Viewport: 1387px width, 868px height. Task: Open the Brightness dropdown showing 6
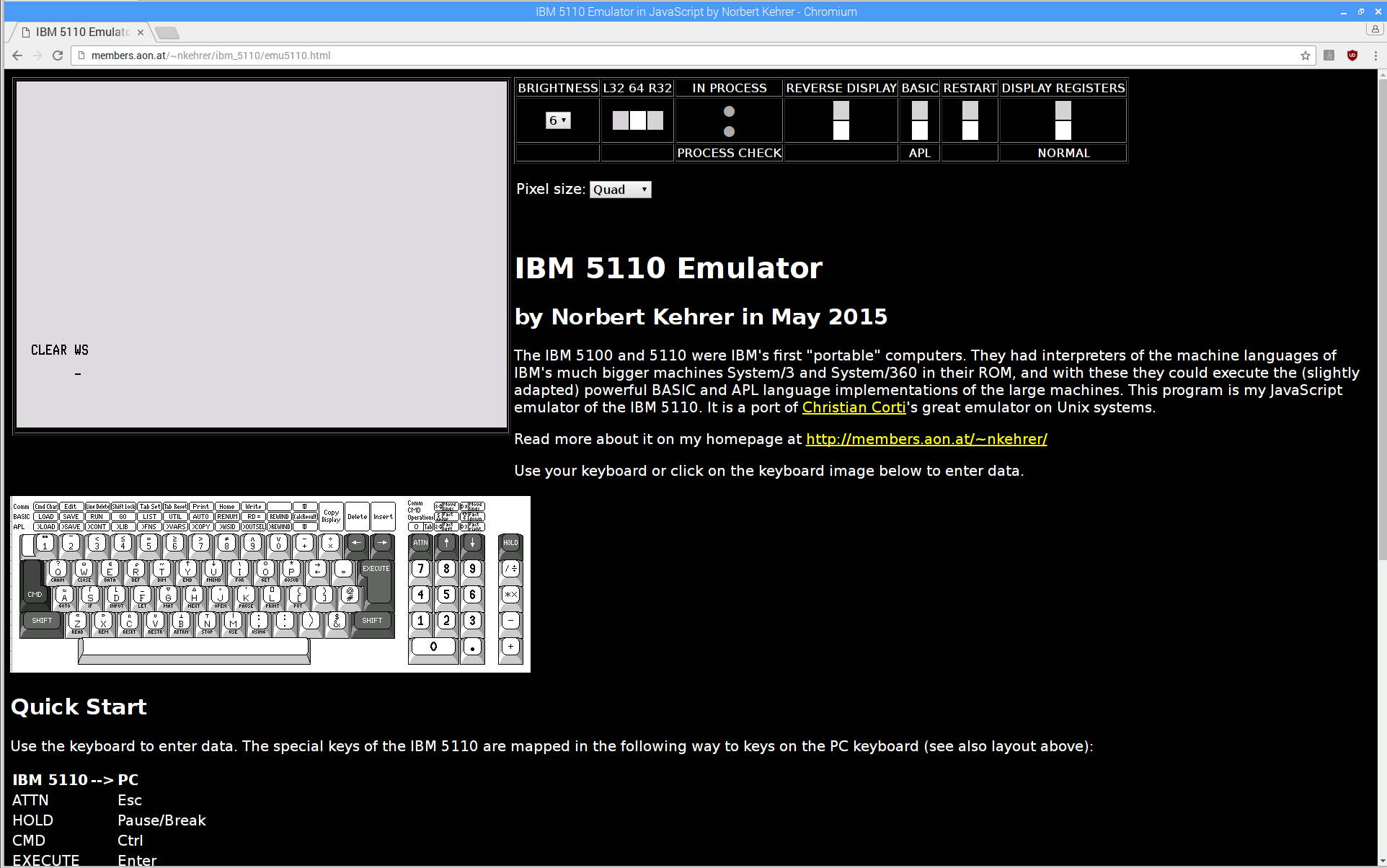(x=558, y=120)
